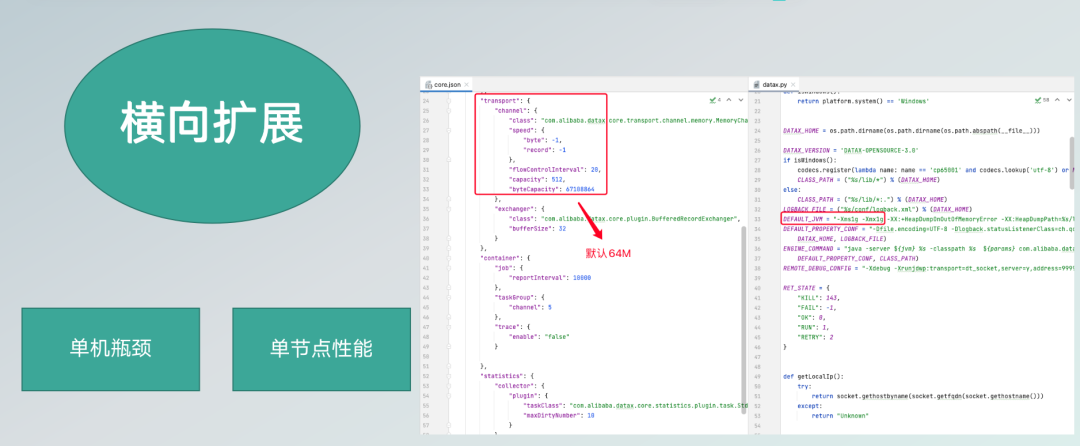Click the "reportInterval" value 10000
Viewport: 1080px width, 446px height.
click(580, 277)
